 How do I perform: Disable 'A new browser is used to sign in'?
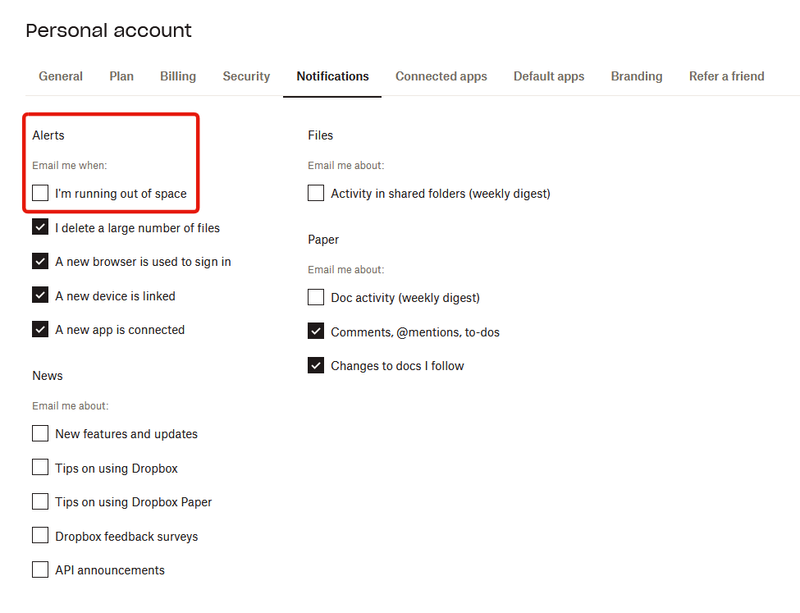pyautogui.click(x=40, y=261)
